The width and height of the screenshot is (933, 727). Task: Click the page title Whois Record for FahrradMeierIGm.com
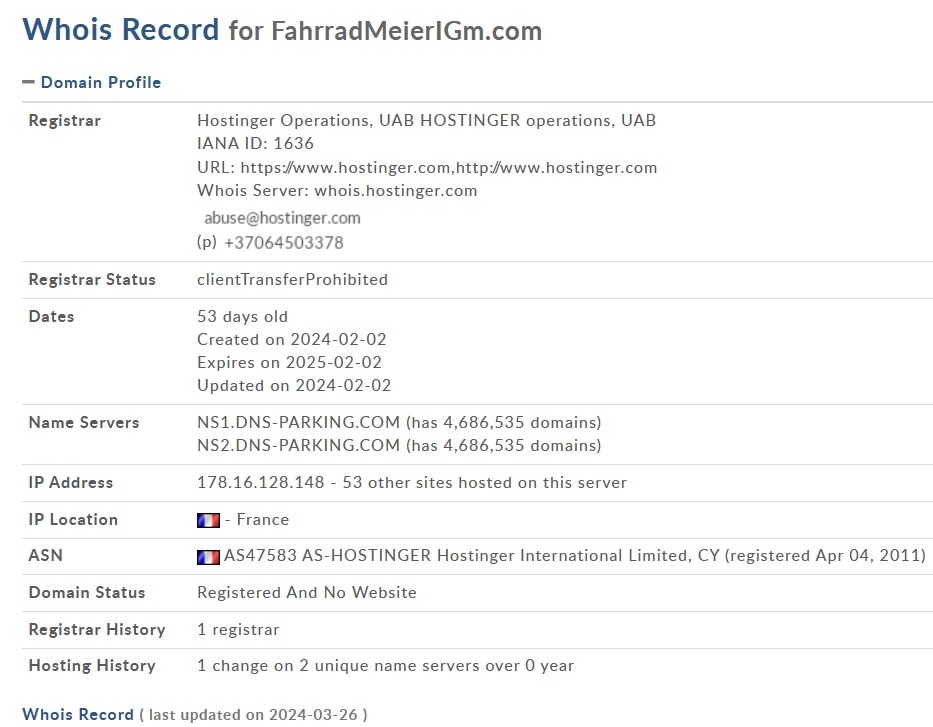pyautogui.click(x=282, y=30)
